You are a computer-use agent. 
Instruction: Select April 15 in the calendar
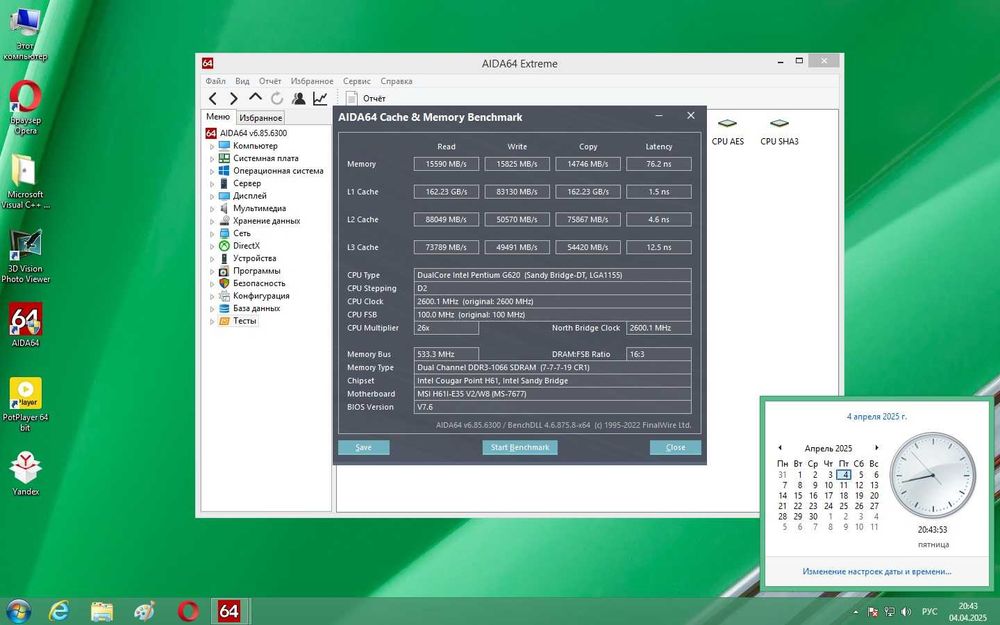coord(798,496)
